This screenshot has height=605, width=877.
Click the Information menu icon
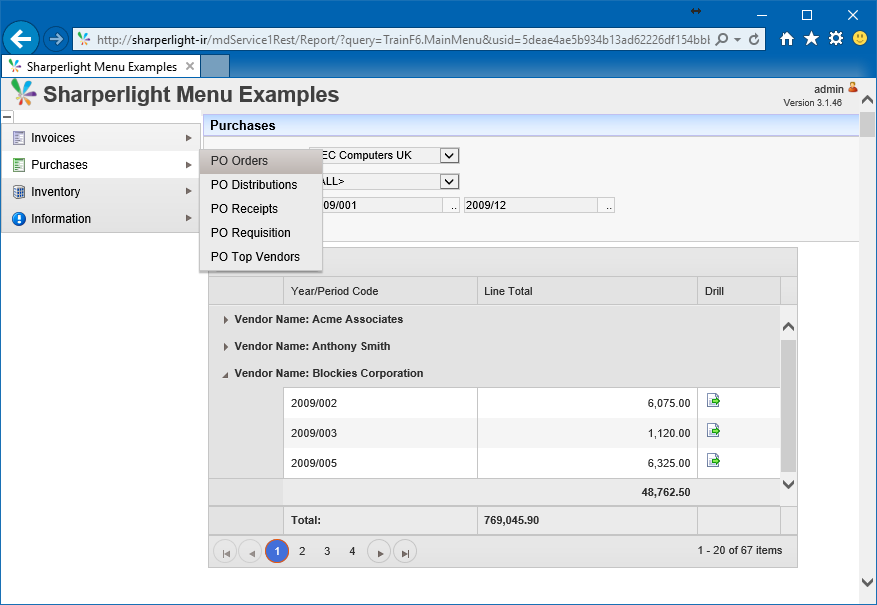(19, 219)
